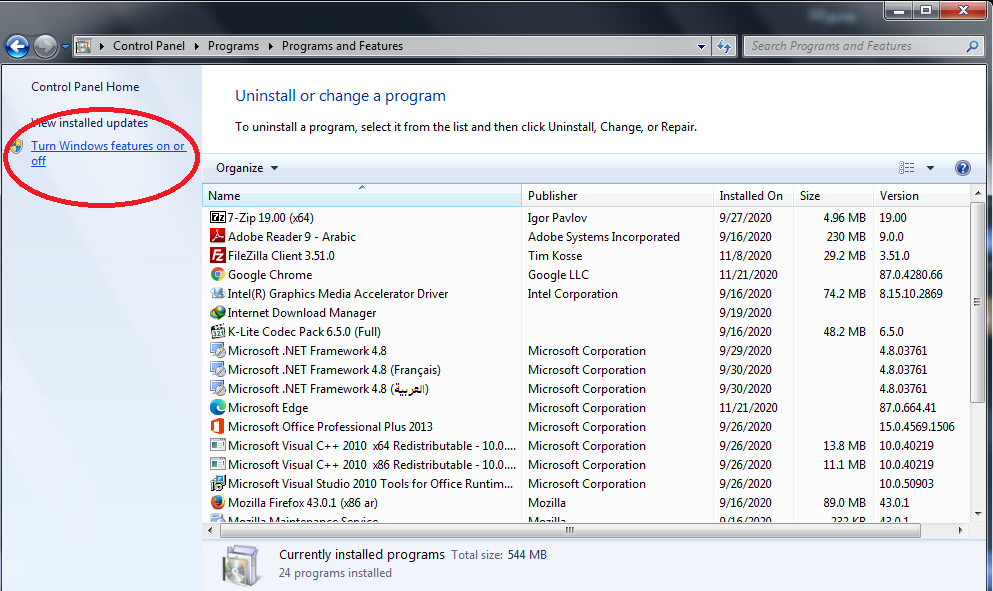Select the FileZilla Client 3.51.0 icon
Screen dimensions: 993x591
coord(217,255)
